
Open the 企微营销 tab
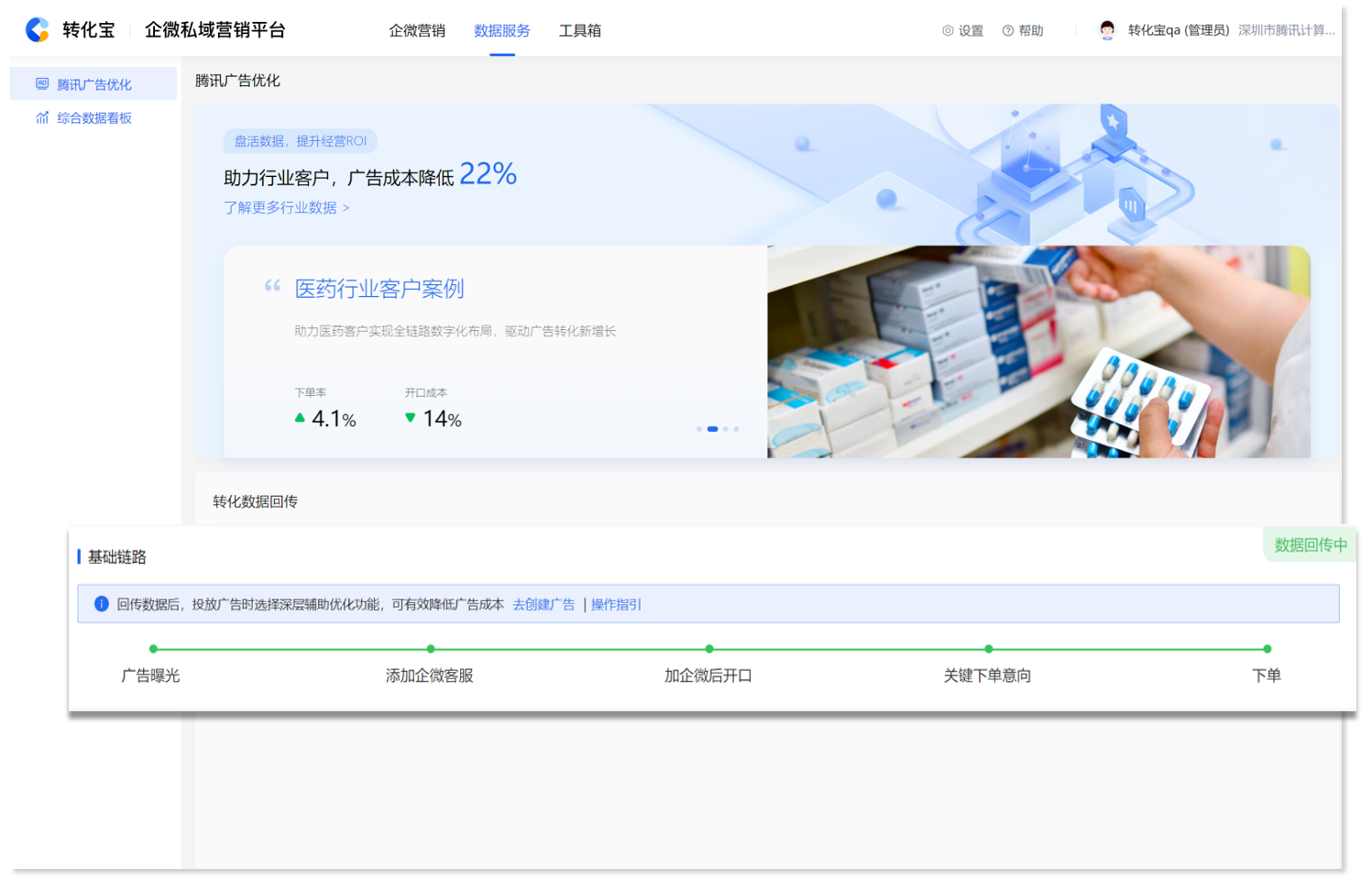pyautogui.click(x=417, y=30)
